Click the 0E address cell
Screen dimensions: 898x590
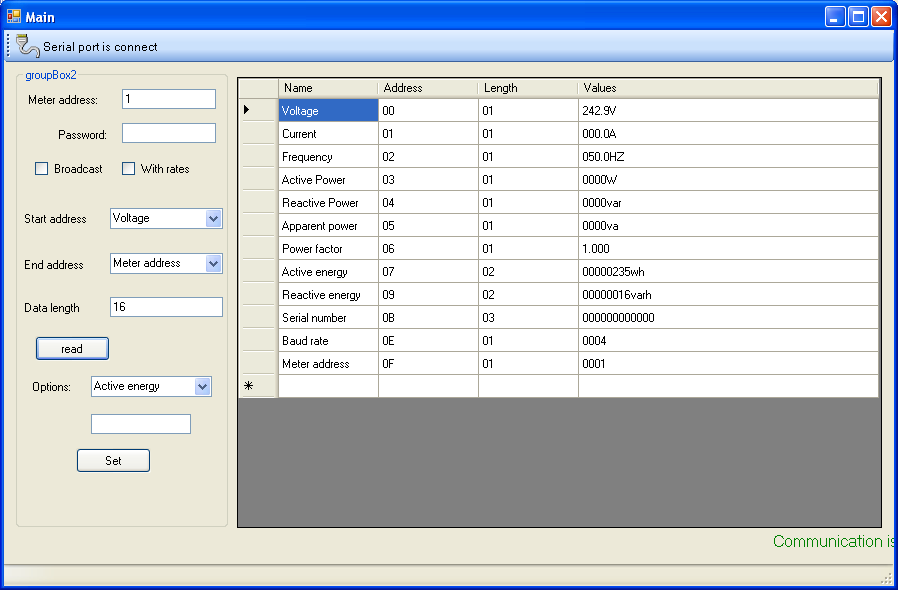coord(428,340)
